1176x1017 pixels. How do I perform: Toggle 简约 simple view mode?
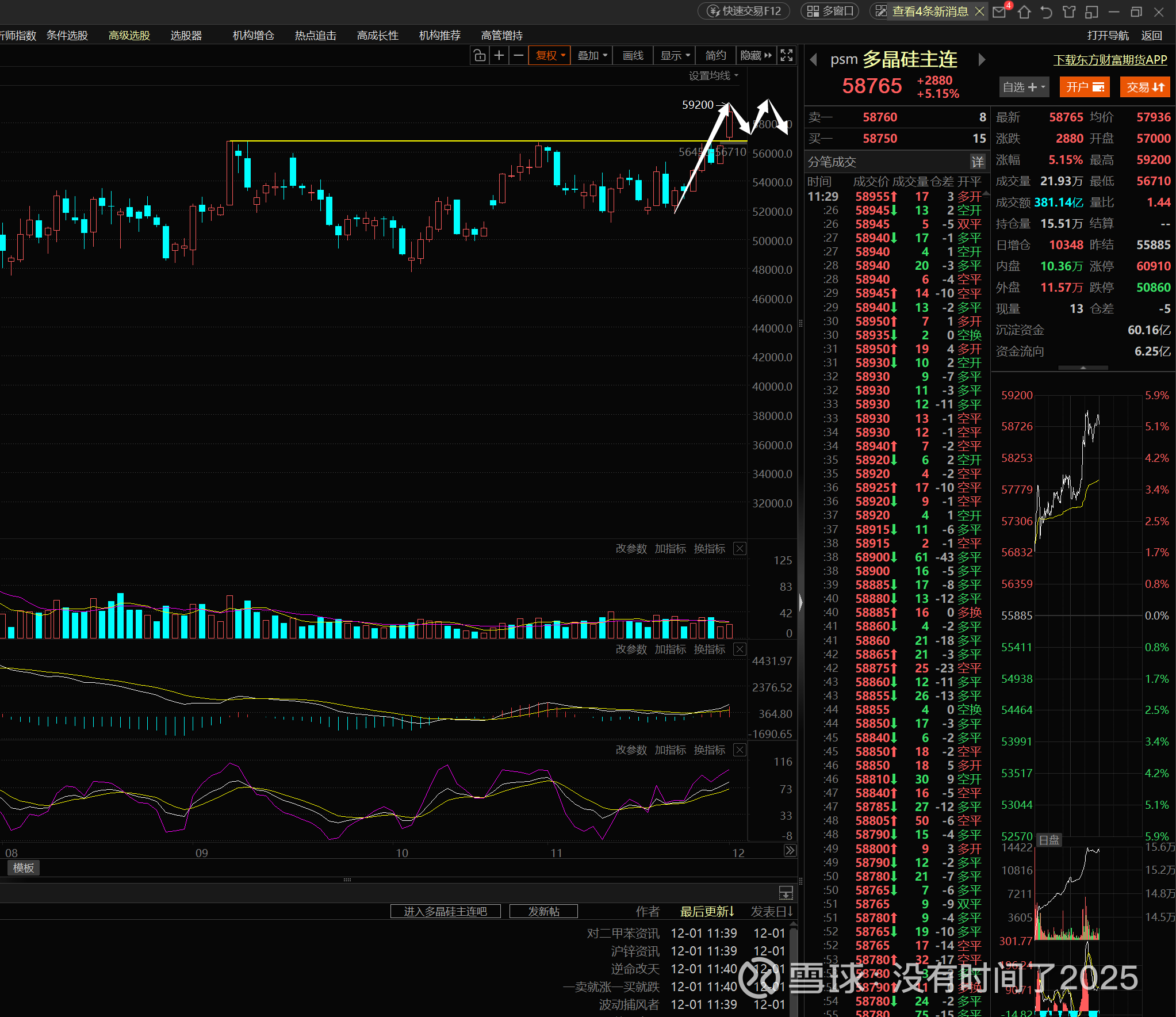pyautogui.click(x=715, y=56)
